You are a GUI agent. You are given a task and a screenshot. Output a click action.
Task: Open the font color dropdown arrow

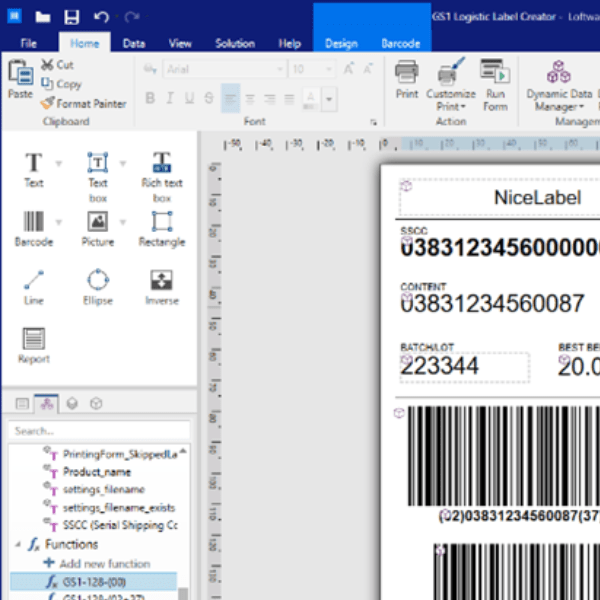coord(329,99)
